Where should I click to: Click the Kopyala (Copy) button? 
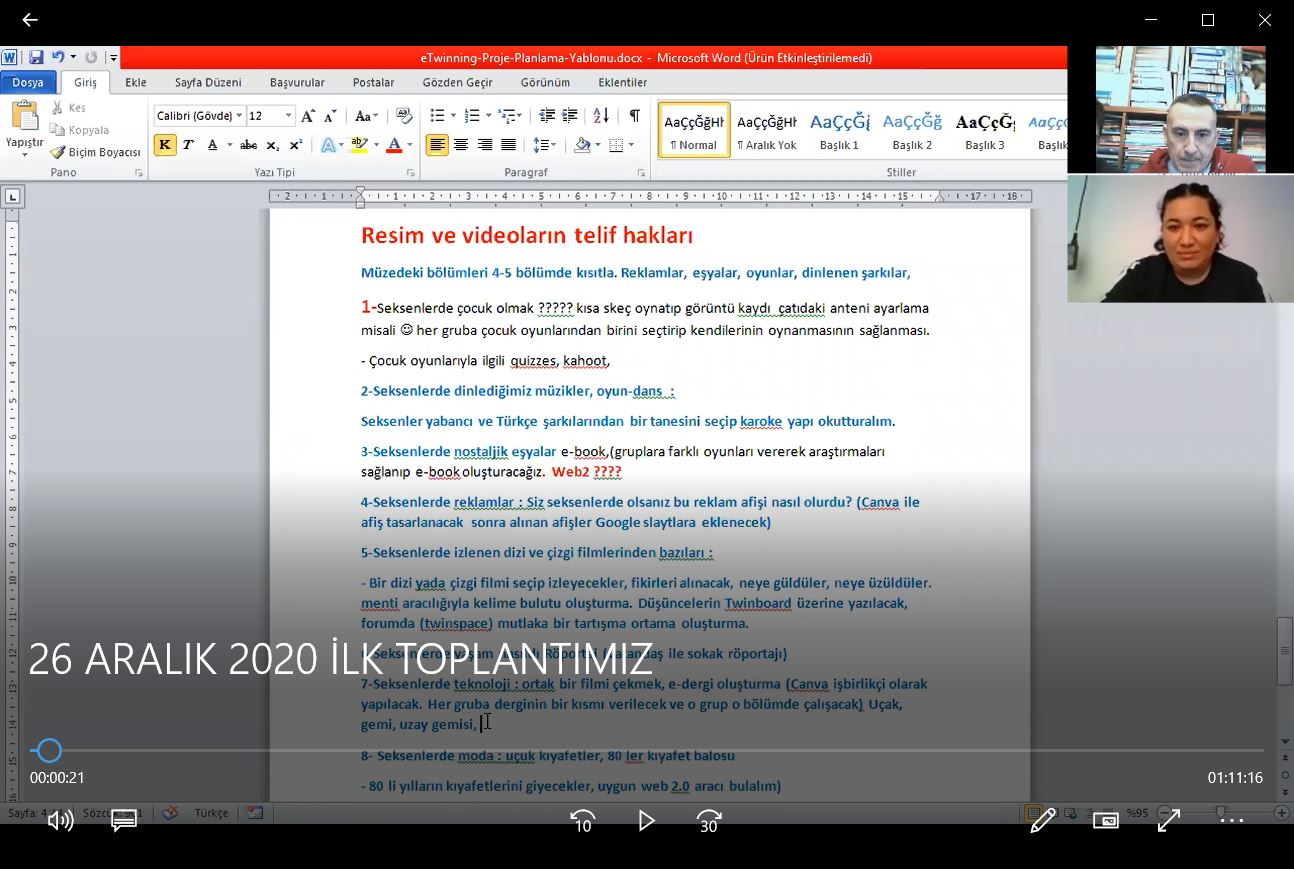tap(79, 130)
